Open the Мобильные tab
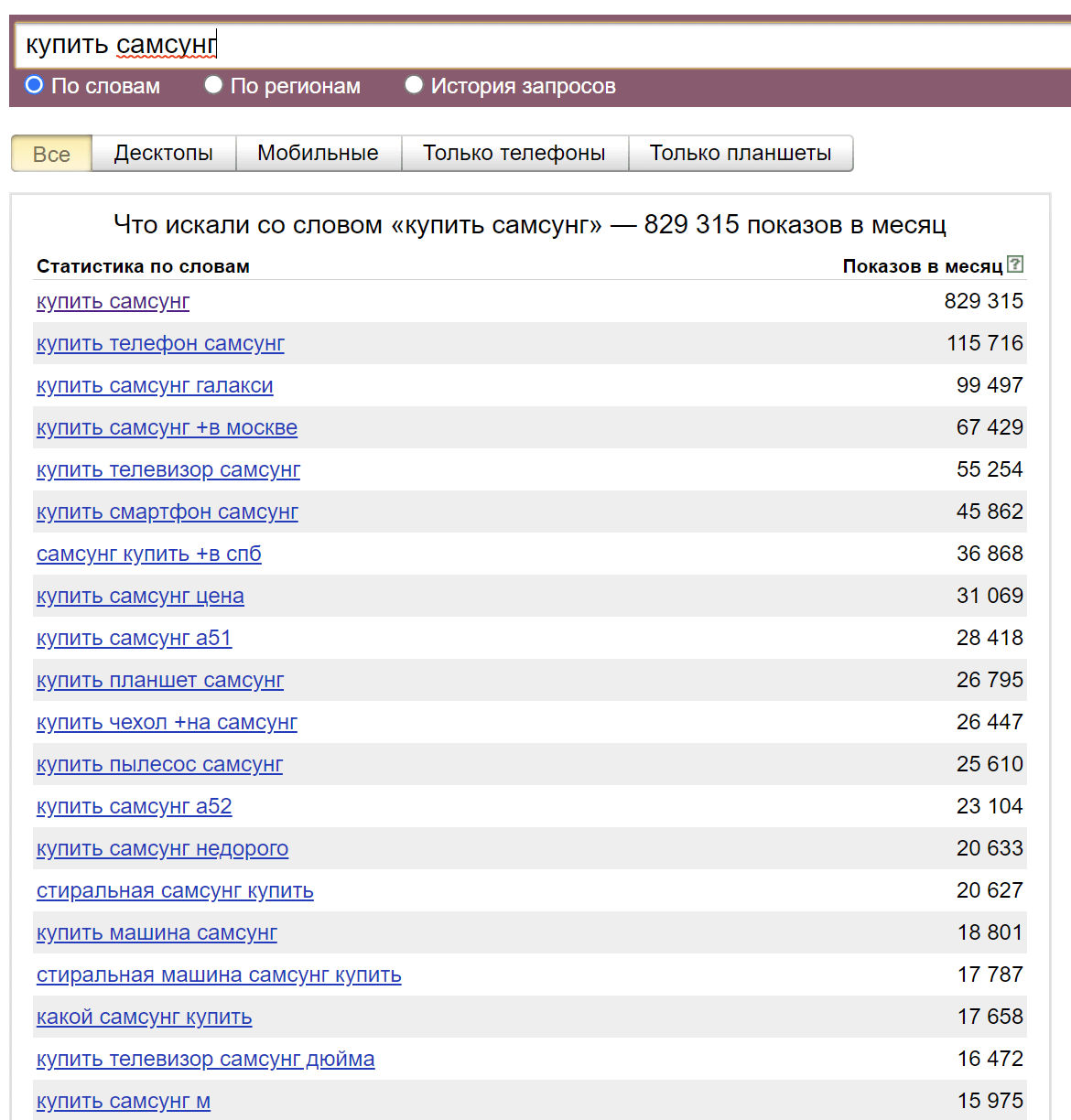The height and width of the screenshot is (1120, 1071). [x=319, y=153]
